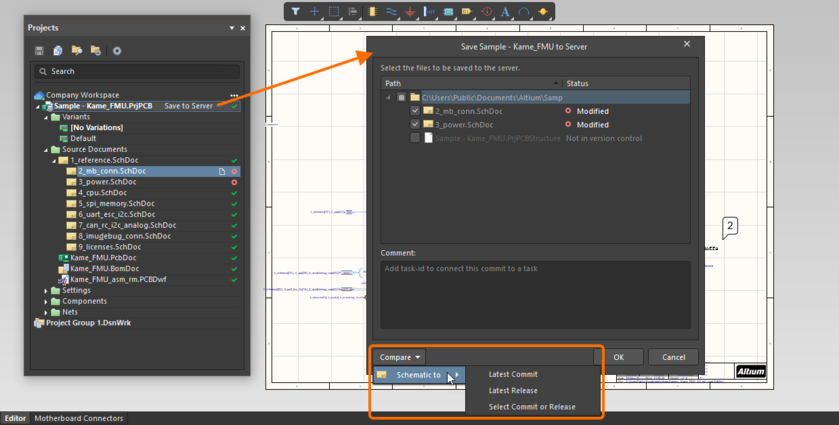The image size is (839, 425).
Task: Activate the Text String 'A' tool
Action: tap(505, 12)
